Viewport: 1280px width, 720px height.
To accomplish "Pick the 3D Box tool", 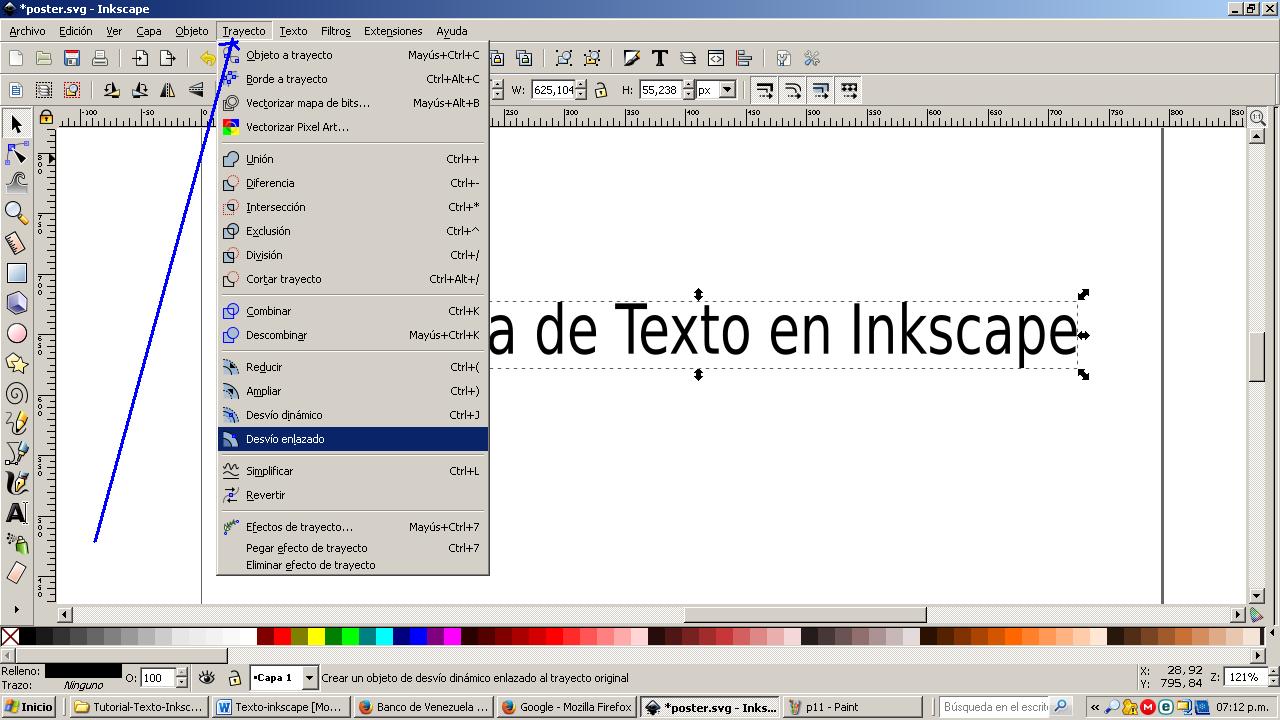I will (x=16, y=303).
